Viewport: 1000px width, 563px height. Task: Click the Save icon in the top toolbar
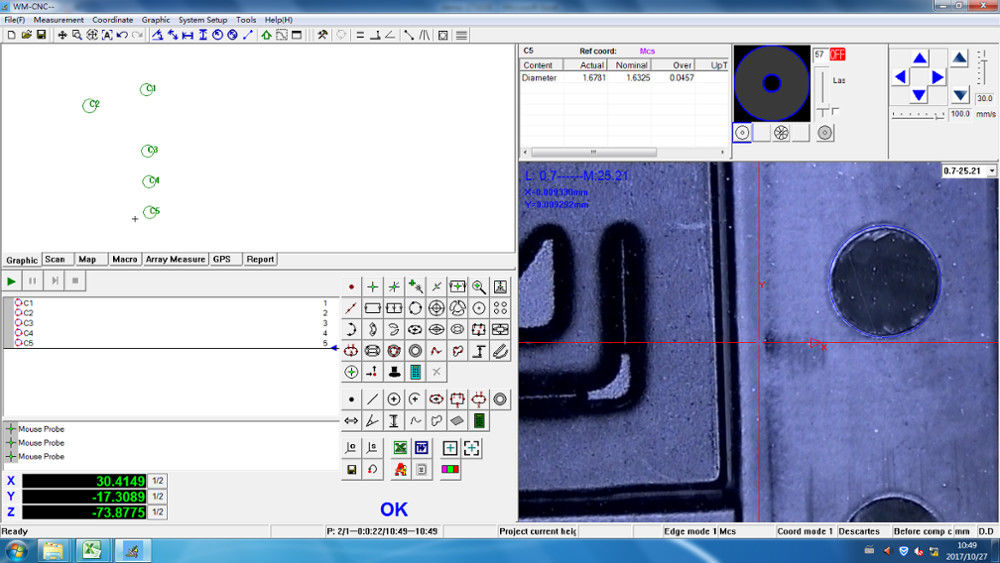[x=41, y=35]
